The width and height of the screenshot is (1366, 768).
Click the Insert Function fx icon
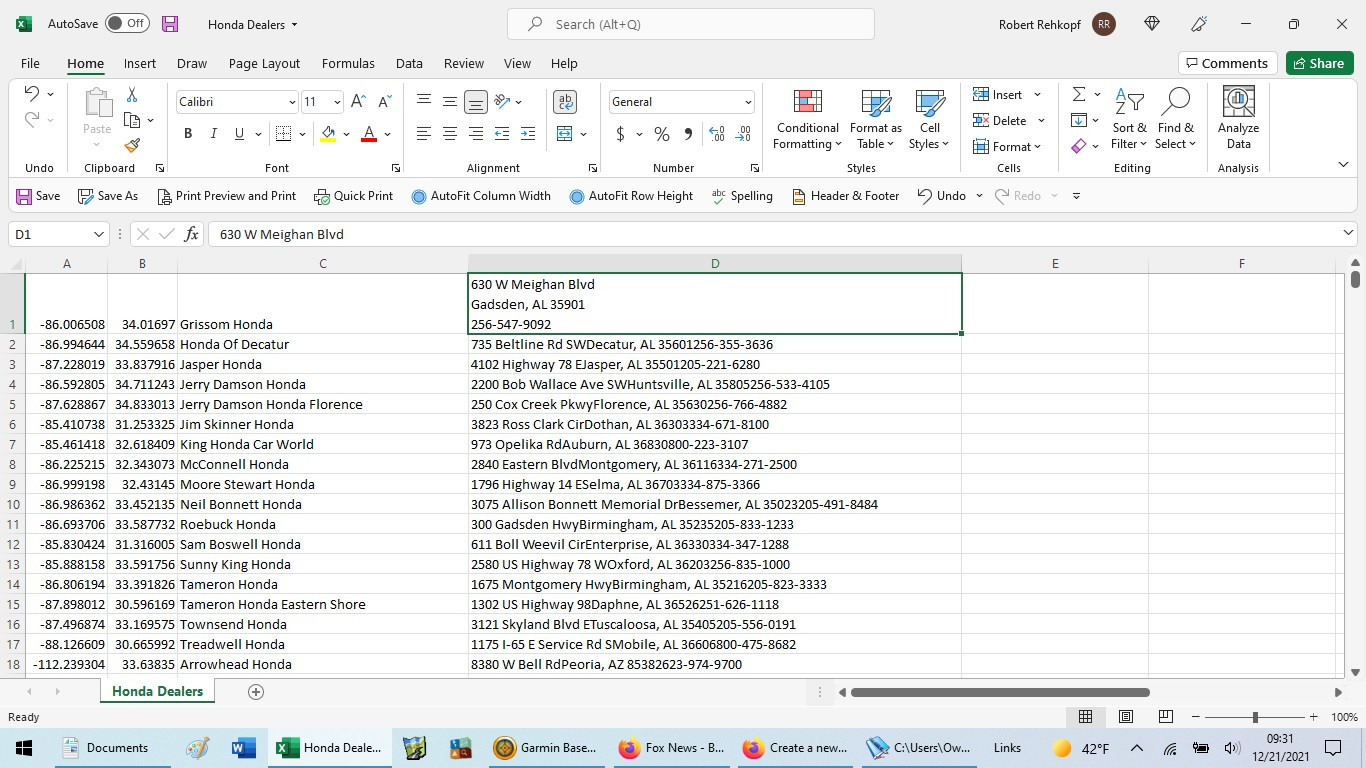coord(192,234)
